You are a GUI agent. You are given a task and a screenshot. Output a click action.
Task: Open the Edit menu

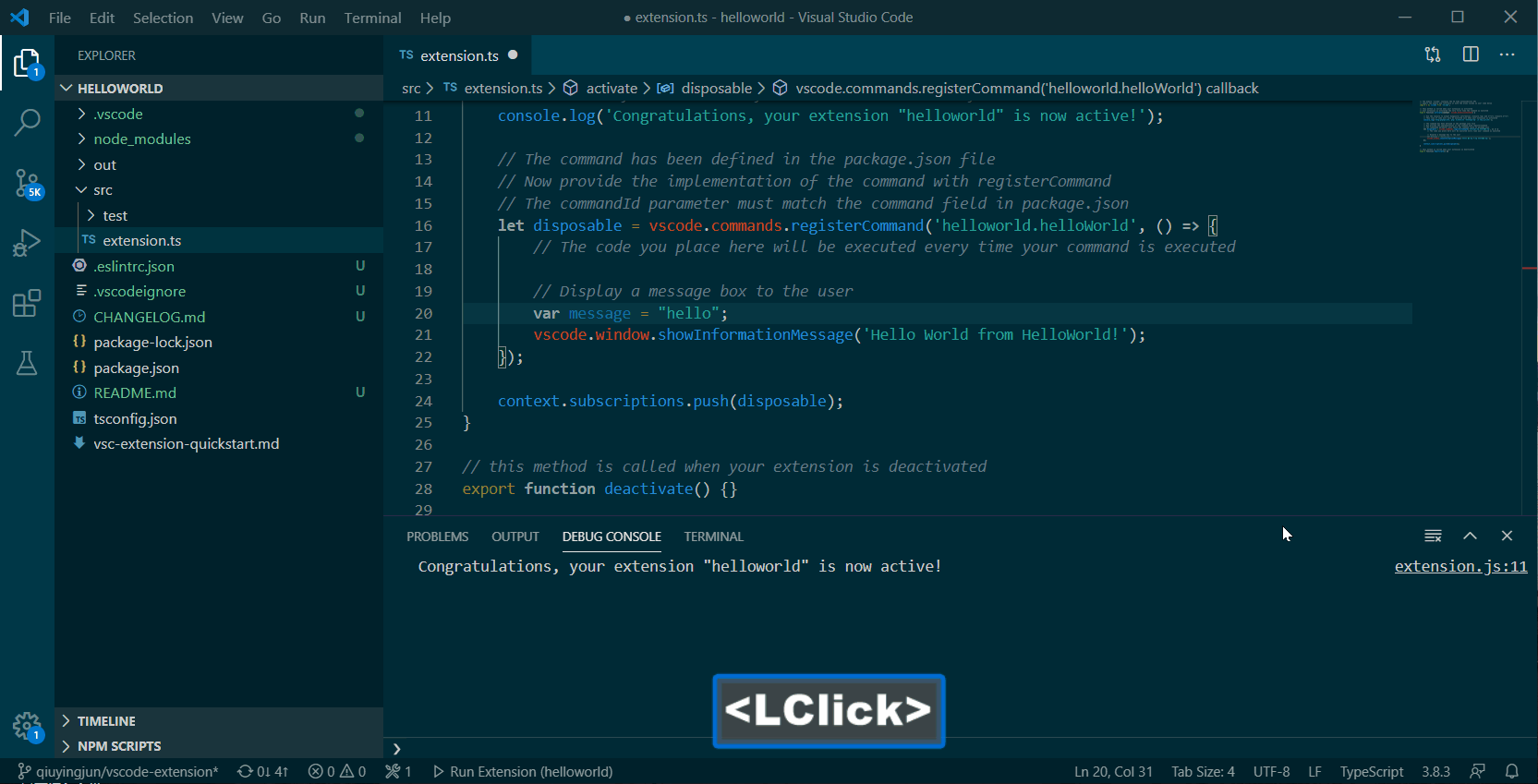coord(102,18)
